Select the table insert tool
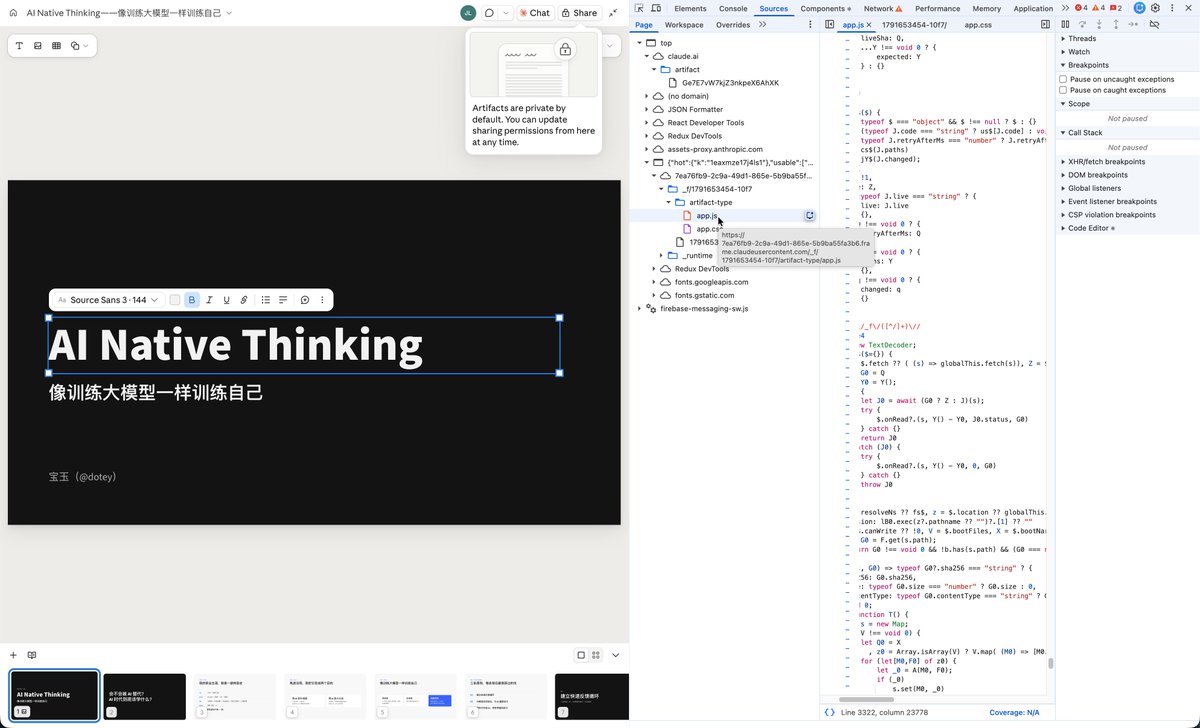The height and width of the screenshot is (728, 1200). tap(57, 46)
